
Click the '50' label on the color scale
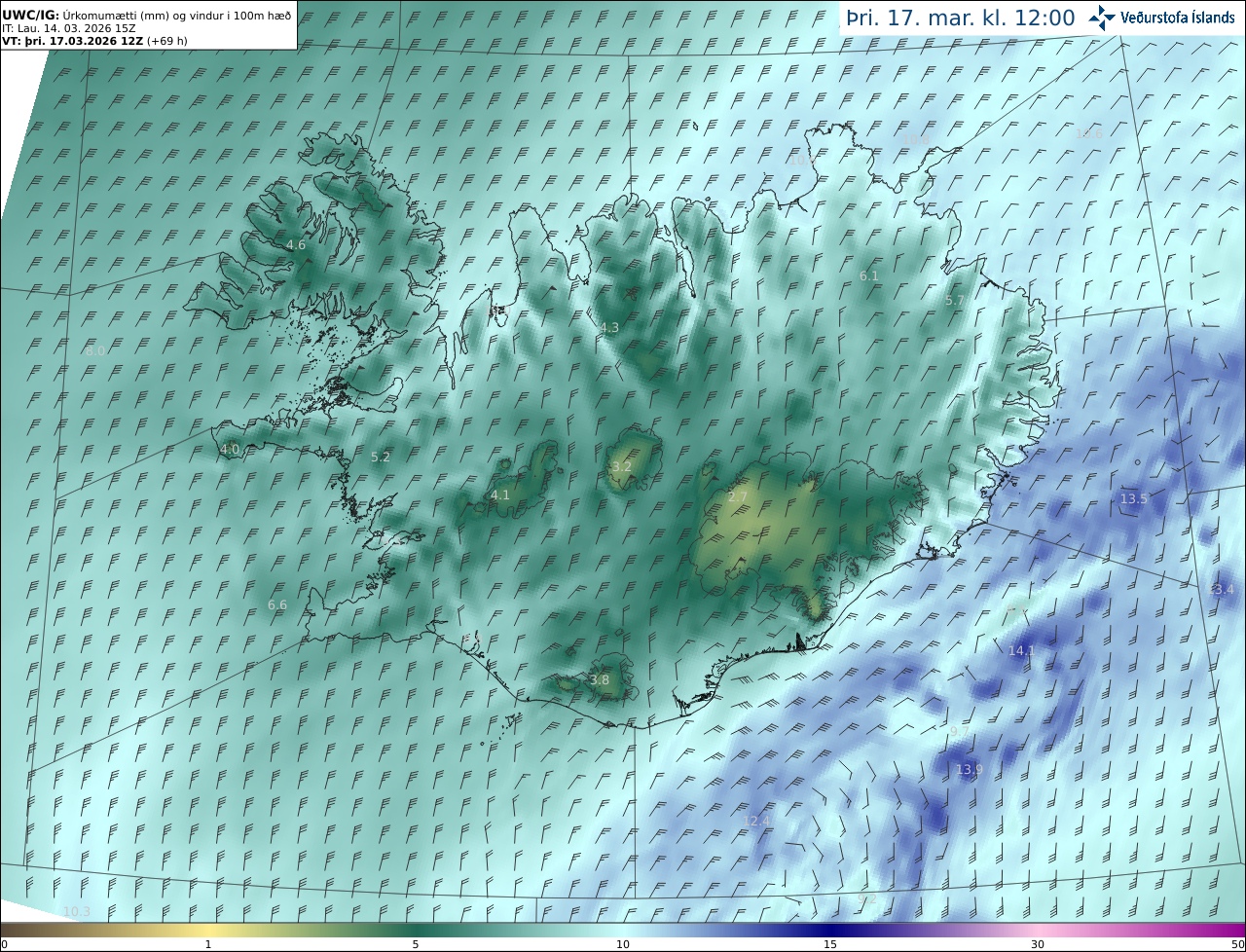1237,944
